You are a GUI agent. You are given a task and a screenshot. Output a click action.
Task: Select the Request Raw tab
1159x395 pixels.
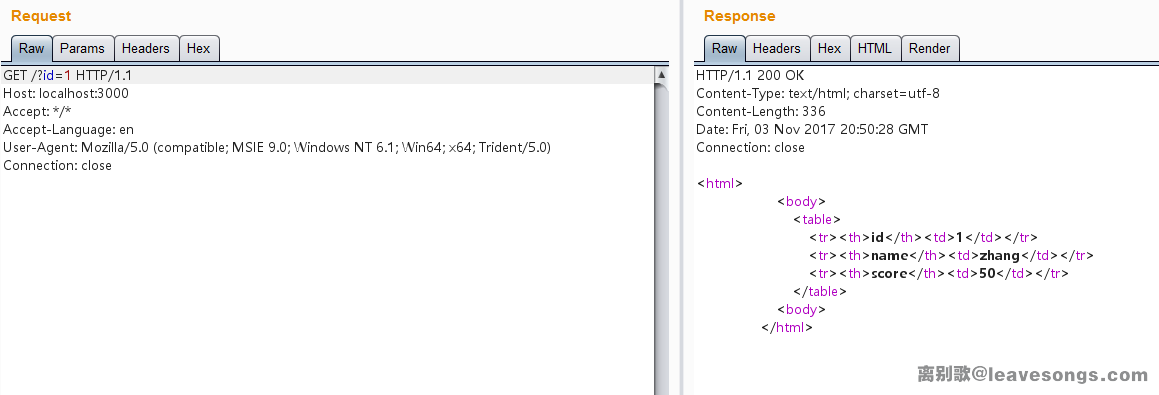(32, 48)
